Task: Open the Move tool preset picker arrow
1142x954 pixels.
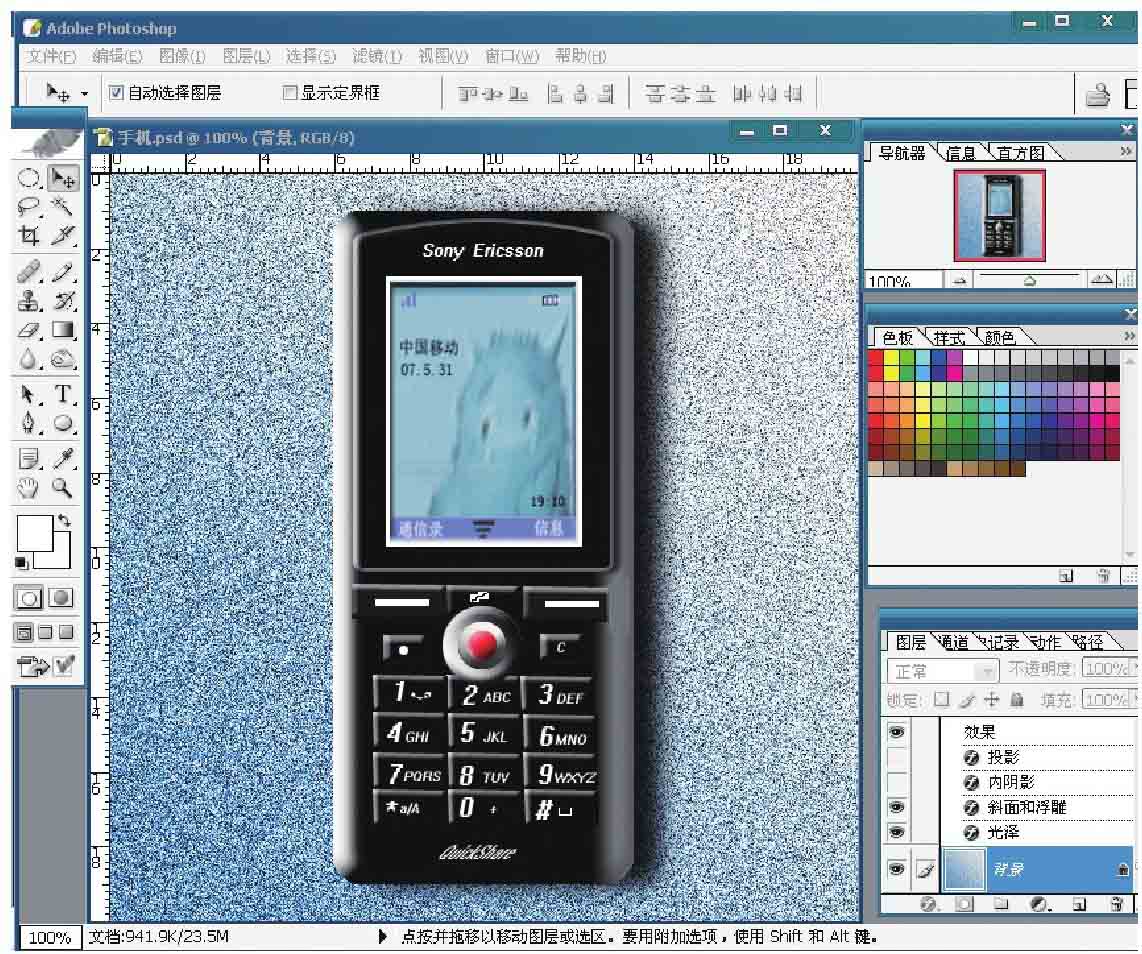Action: (84, 94)
